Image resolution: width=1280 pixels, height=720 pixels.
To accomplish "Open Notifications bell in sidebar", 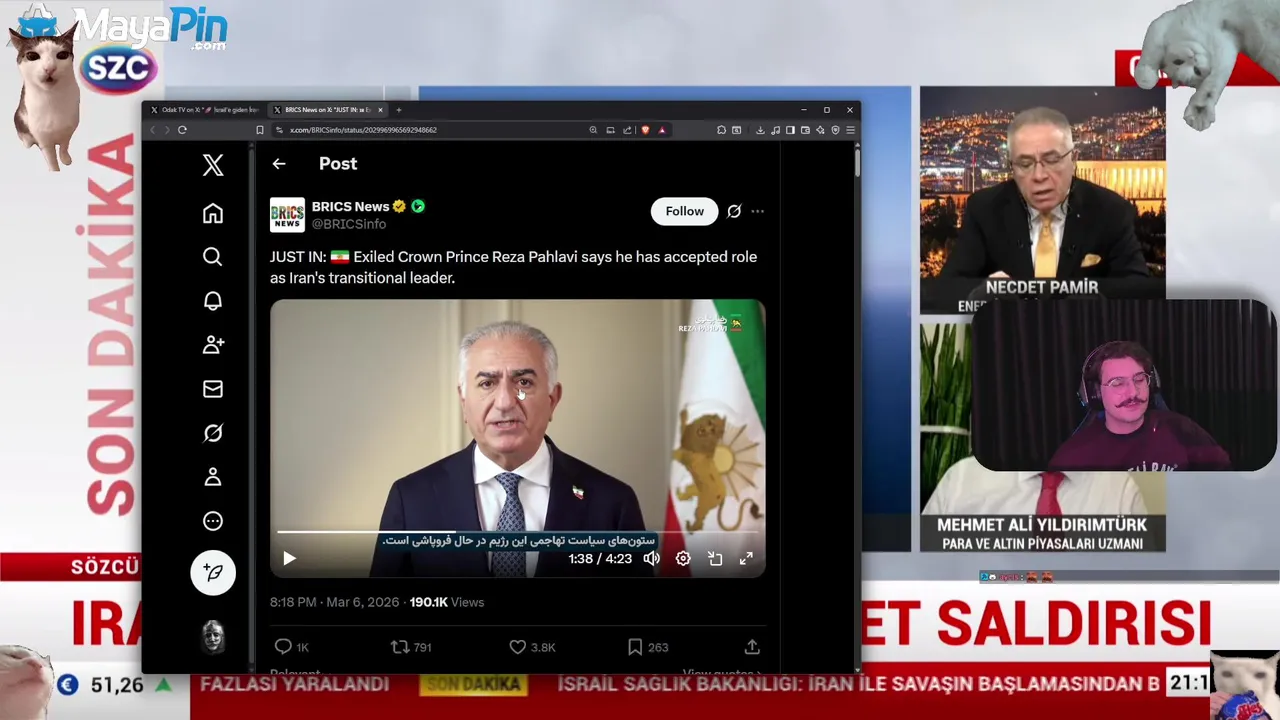I will pyautogui.click(x=213, y=301).
